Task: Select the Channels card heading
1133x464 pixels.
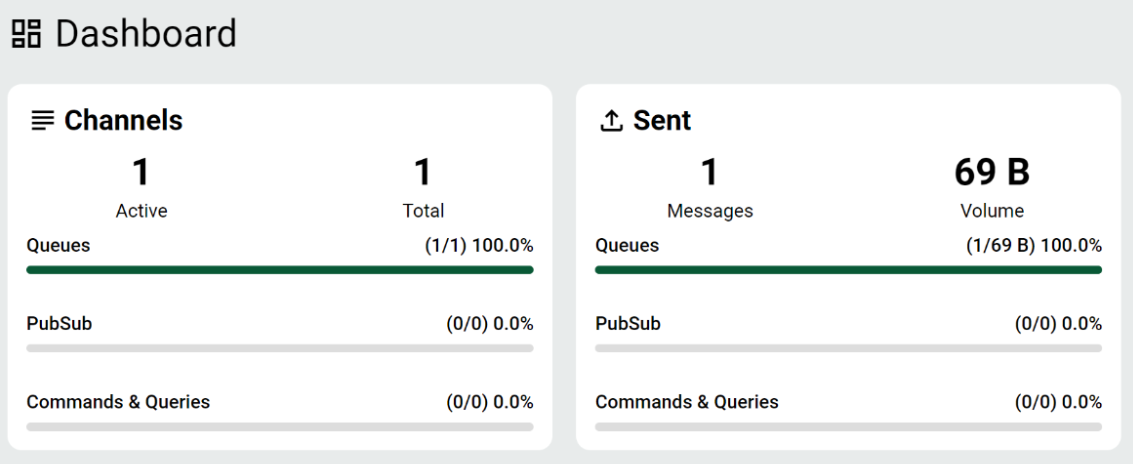Action: 123,121
